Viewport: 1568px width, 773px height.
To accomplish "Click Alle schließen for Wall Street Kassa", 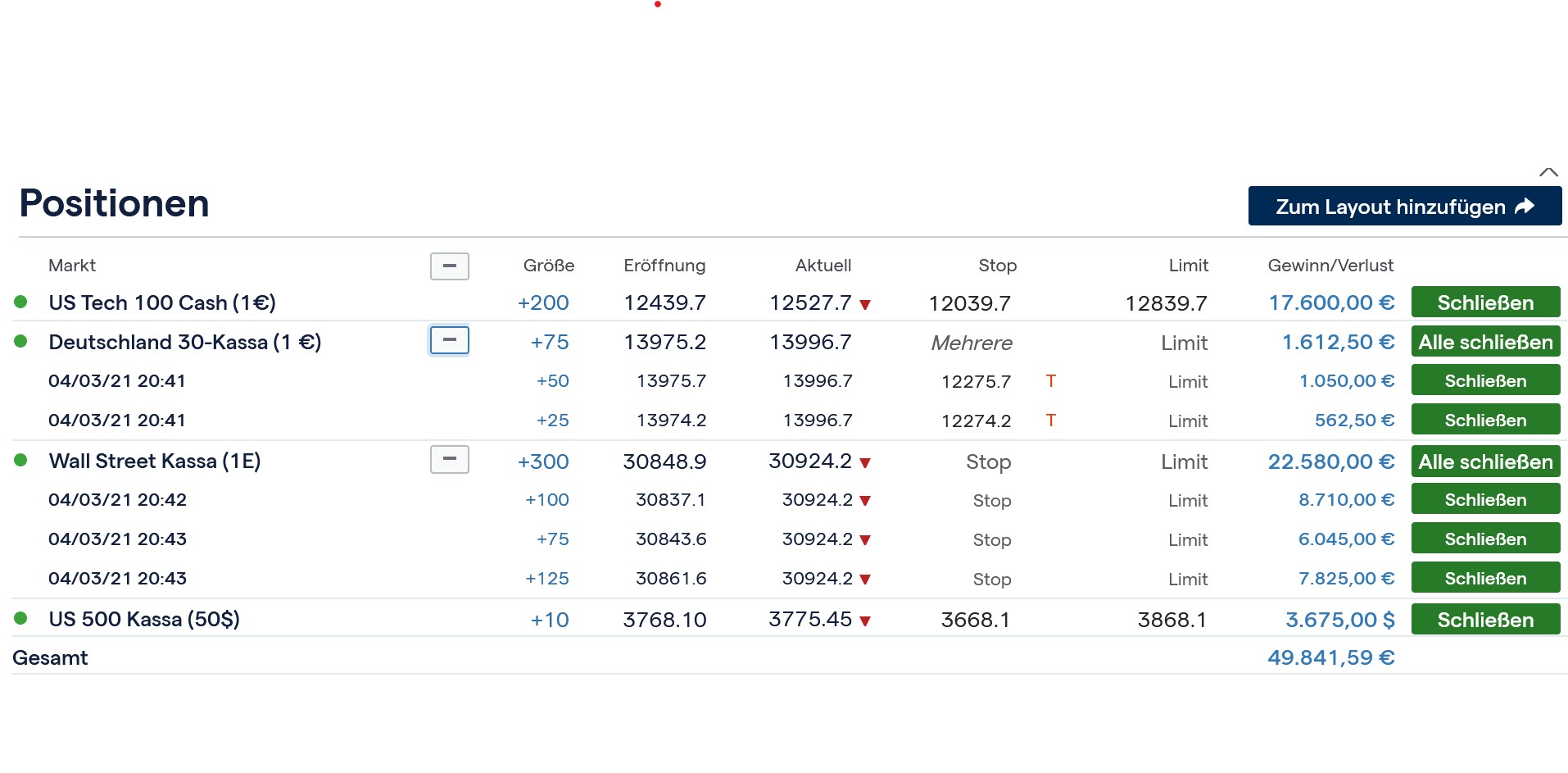I will 1485,461.
